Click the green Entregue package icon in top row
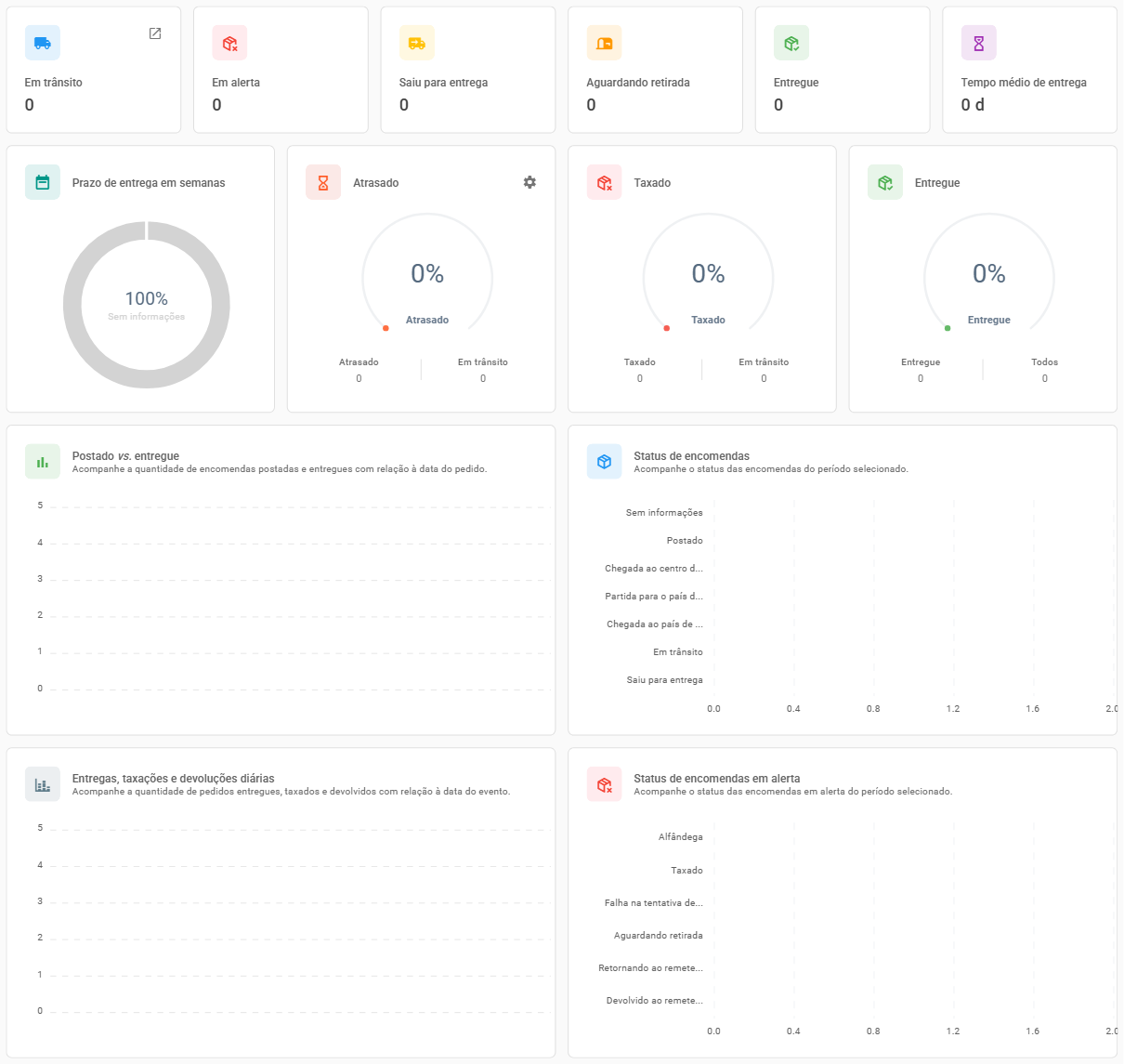Screen dimensions: 1124x1064 coord(791,43)
